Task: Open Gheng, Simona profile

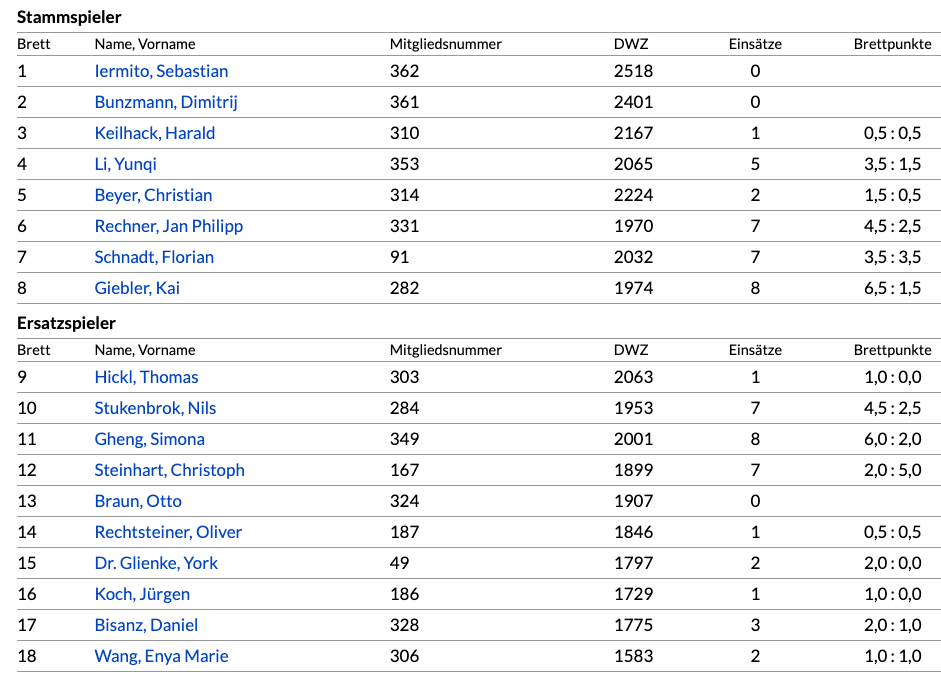Action: click(x=149, y=439)
